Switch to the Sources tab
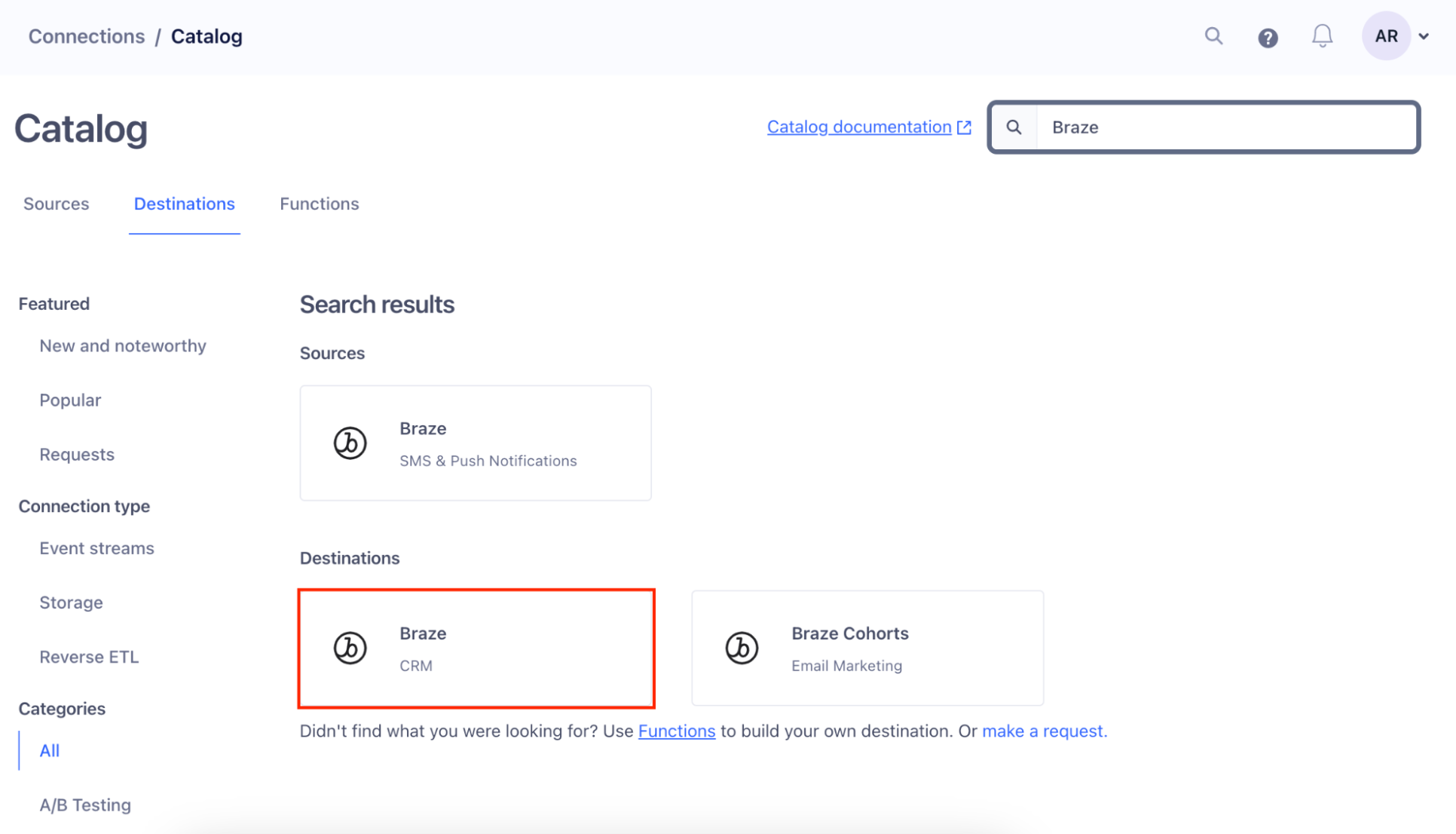Image resolution: width=1456 pixels, height=834 pixels. point(56,204)
